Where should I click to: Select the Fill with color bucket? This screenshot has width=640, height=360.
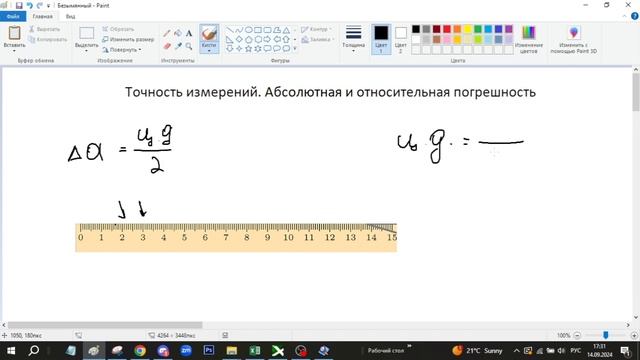pyautogui.click(x=178, y=33)
